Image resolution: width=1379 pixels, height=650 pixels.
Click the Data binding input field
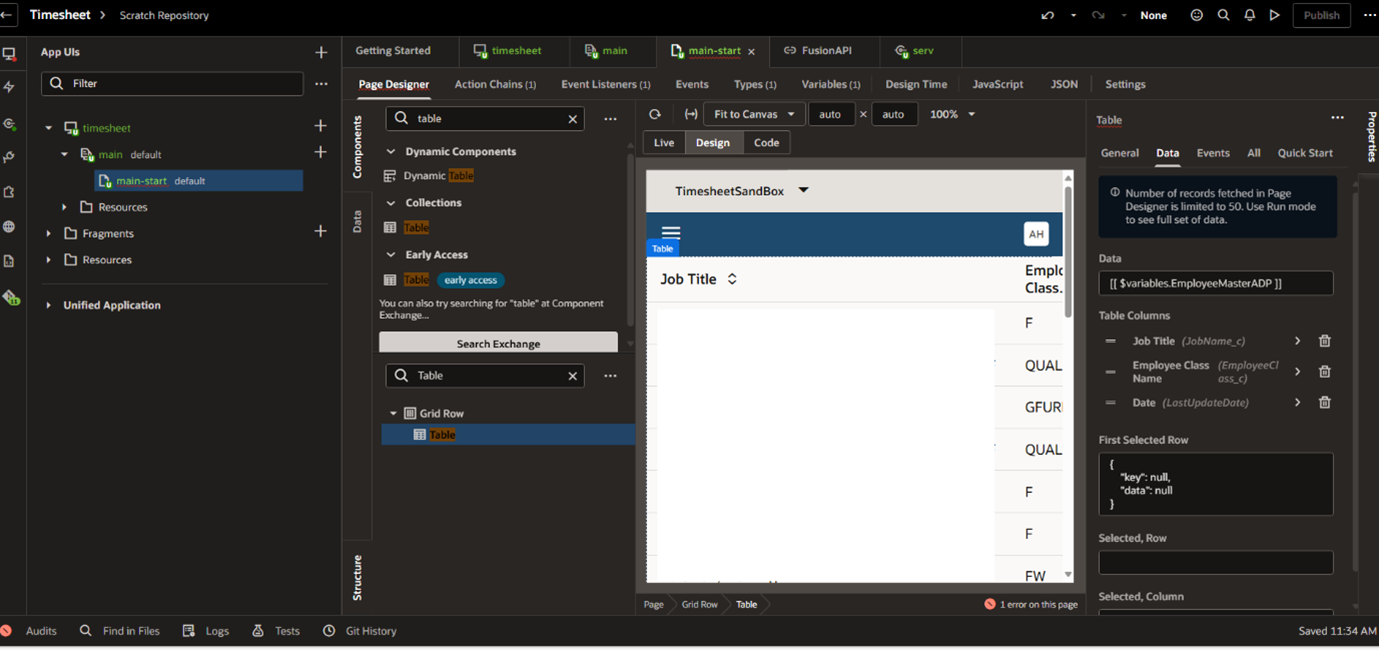click(x=1215, y=283)
